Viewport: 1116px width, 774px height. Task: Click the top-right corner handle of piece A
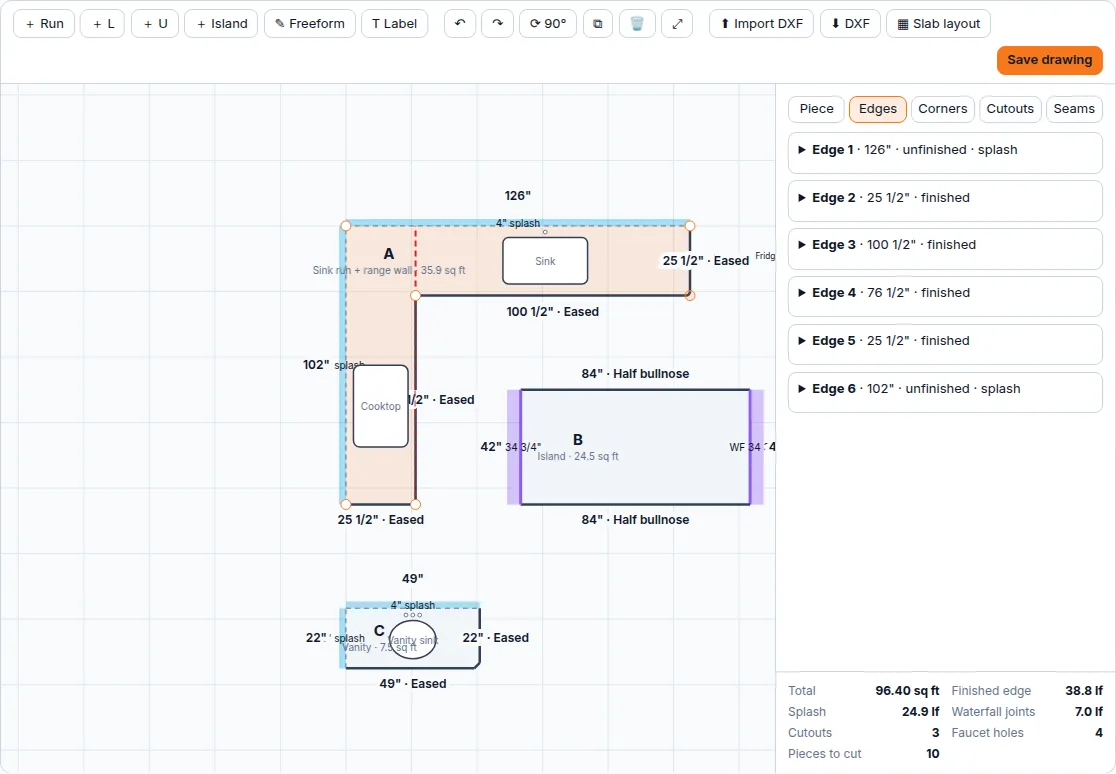690,226
